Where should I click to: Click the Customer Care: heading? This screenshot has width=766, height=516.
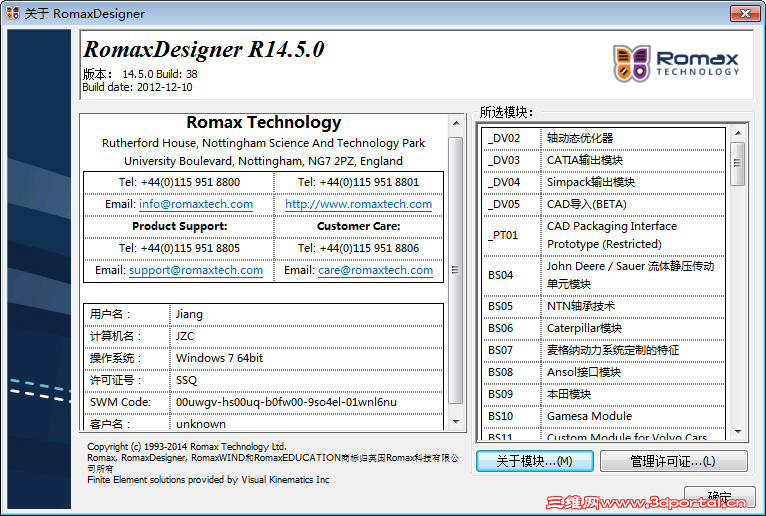tap(359, 226)
